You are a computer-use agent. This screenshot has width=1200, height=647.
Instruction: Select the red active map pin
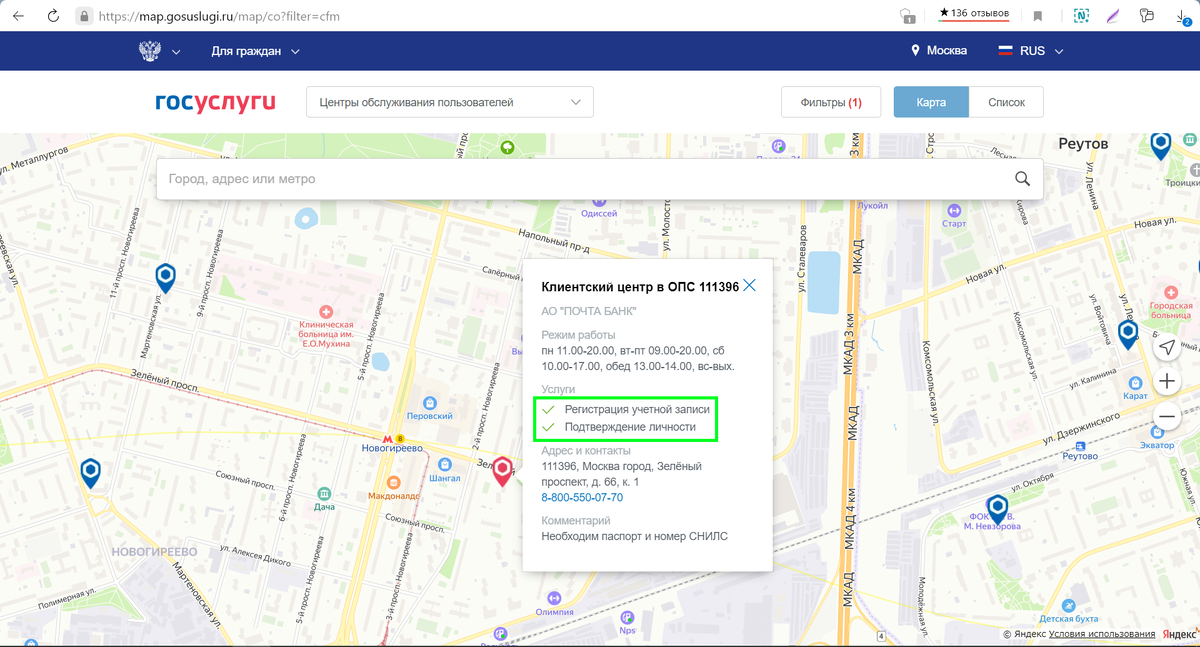pos(502,470)
